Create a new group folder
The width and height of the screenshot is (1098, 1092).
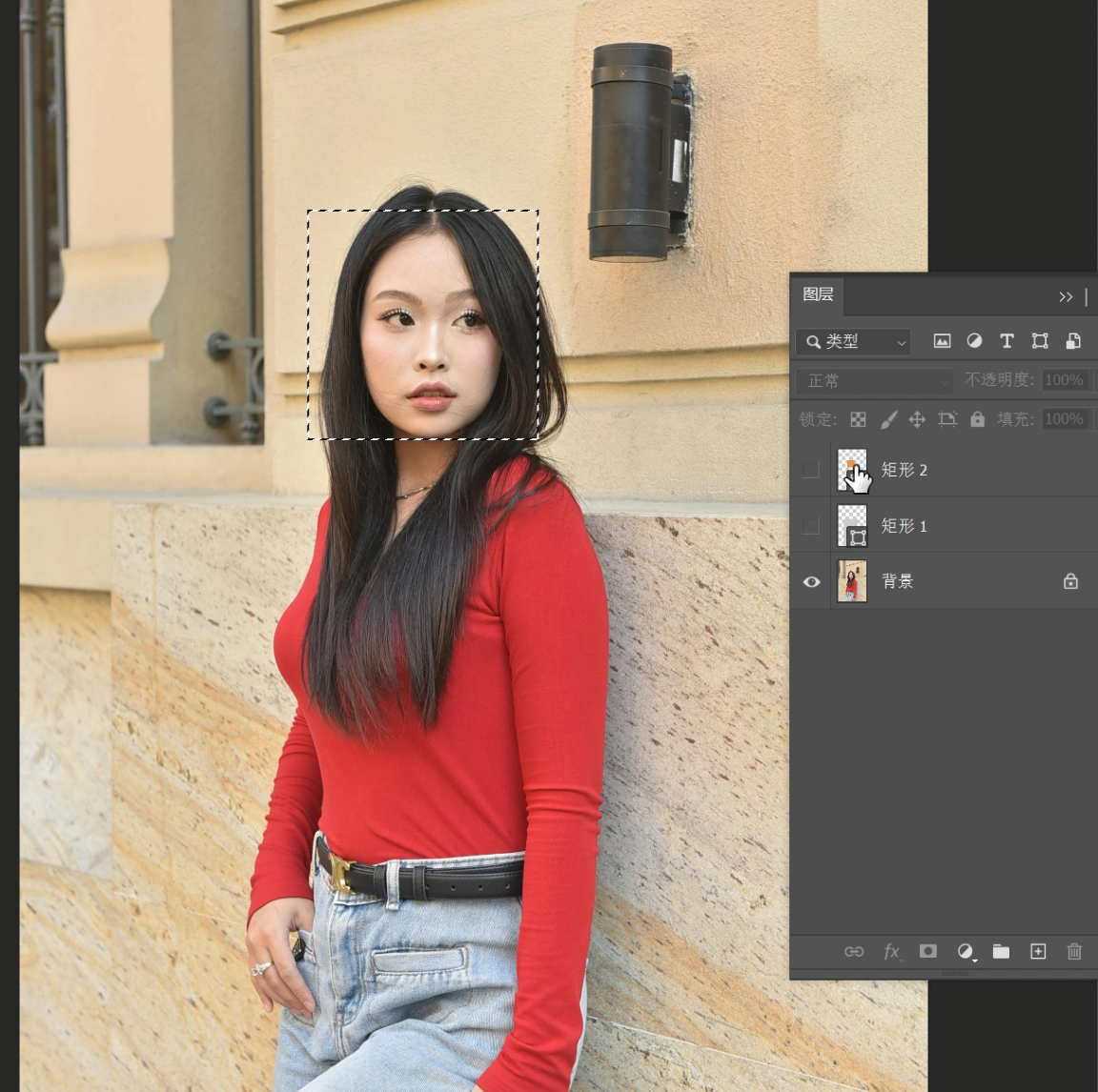pos(1001,951)
